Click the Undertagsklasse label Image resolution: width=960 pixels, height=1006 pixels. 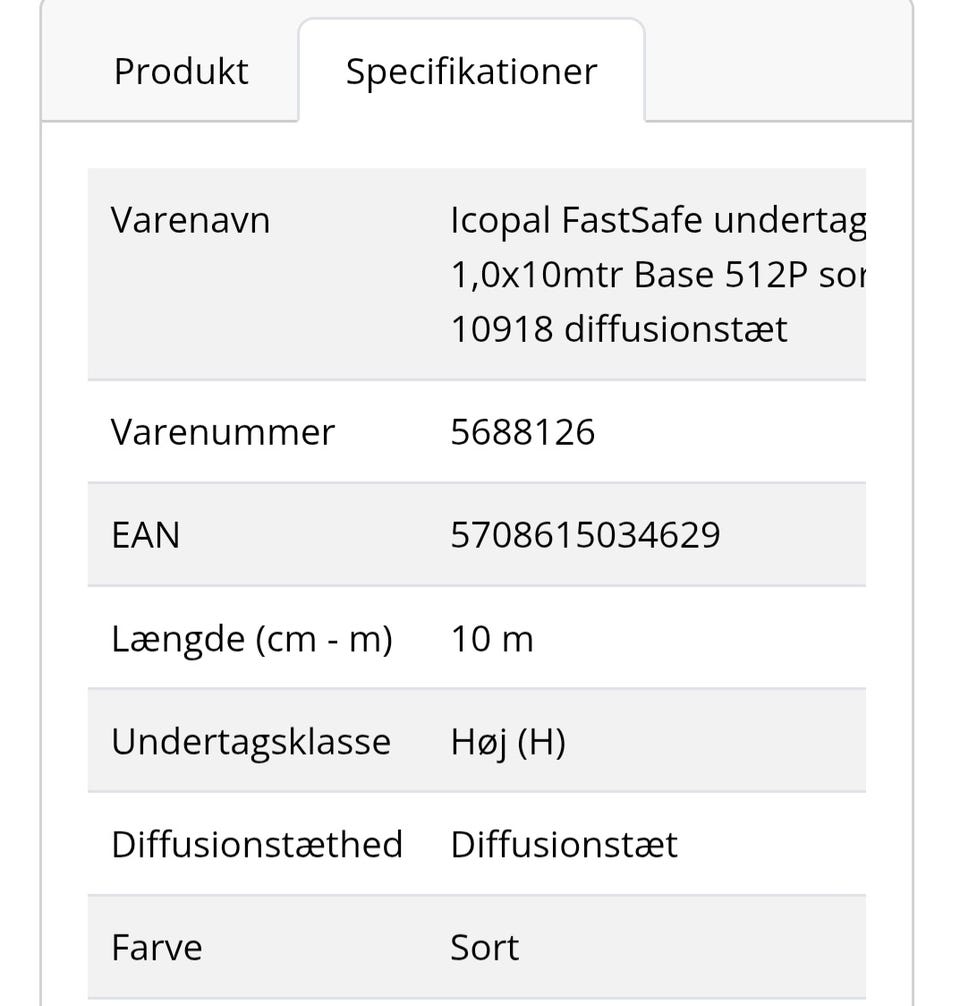tap(250, 741)
